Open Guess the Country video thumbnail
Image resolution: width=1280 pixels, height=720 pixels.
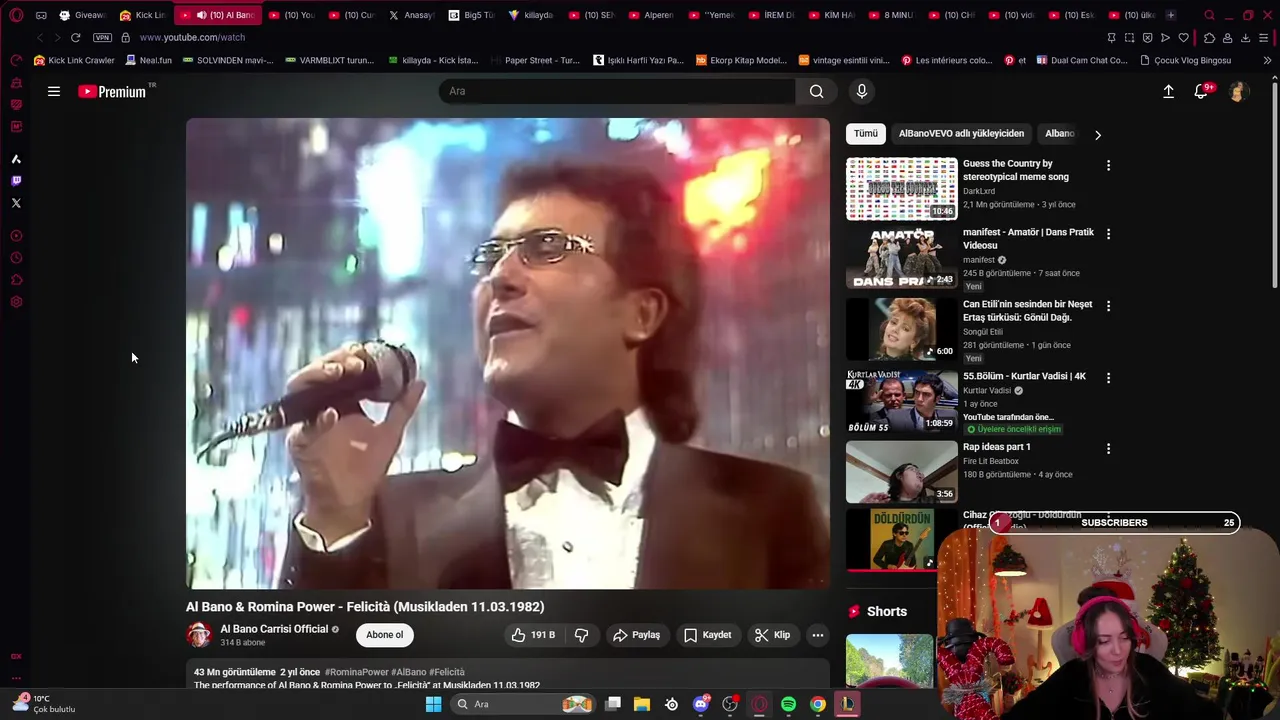pos(902,188)
